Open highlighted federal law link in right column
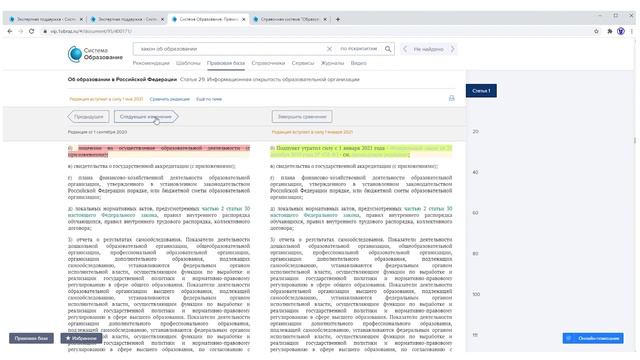This screenshot has width=640, height=360. 419,148
